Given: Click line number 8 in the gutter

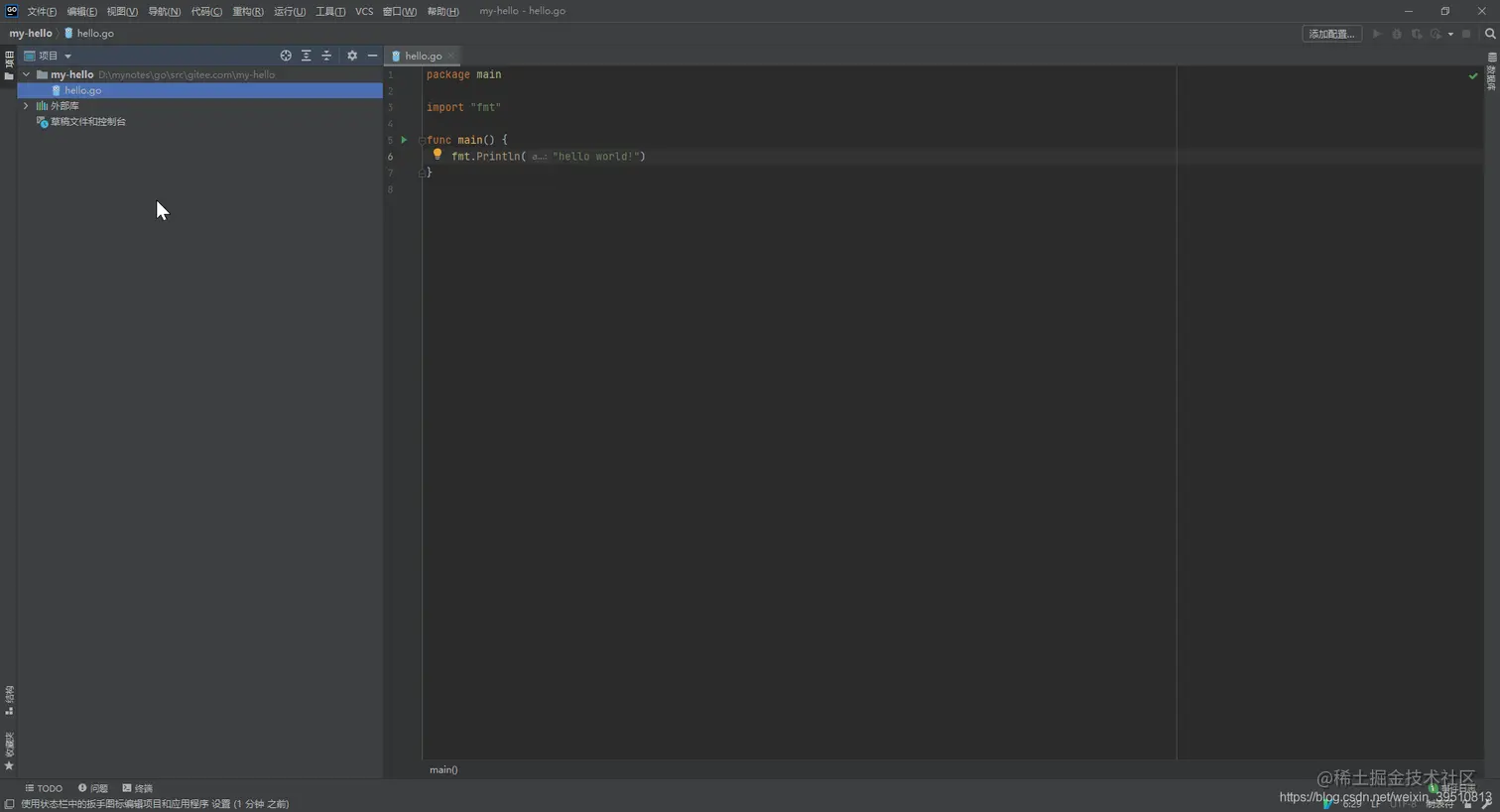Looking at the screenshot, I should click(x=391, y=189).
